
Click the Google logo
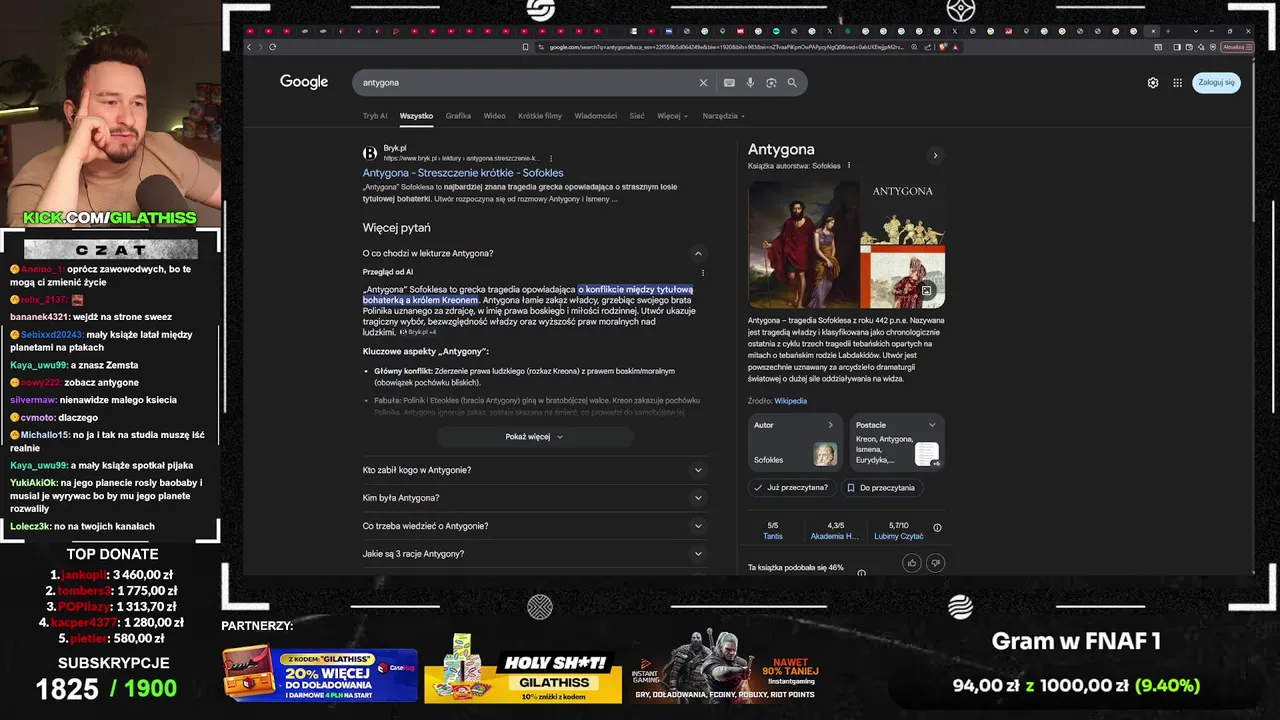(304, 82)
